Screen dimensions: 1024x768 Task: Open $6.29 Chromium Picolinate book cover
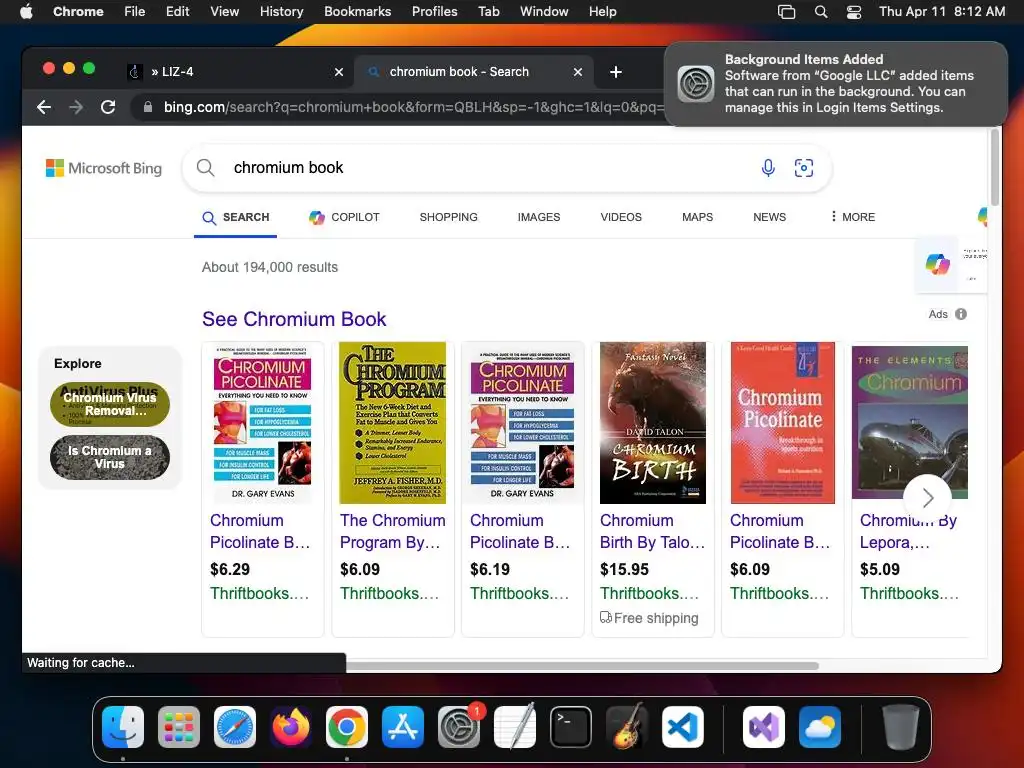click(263, 423)
